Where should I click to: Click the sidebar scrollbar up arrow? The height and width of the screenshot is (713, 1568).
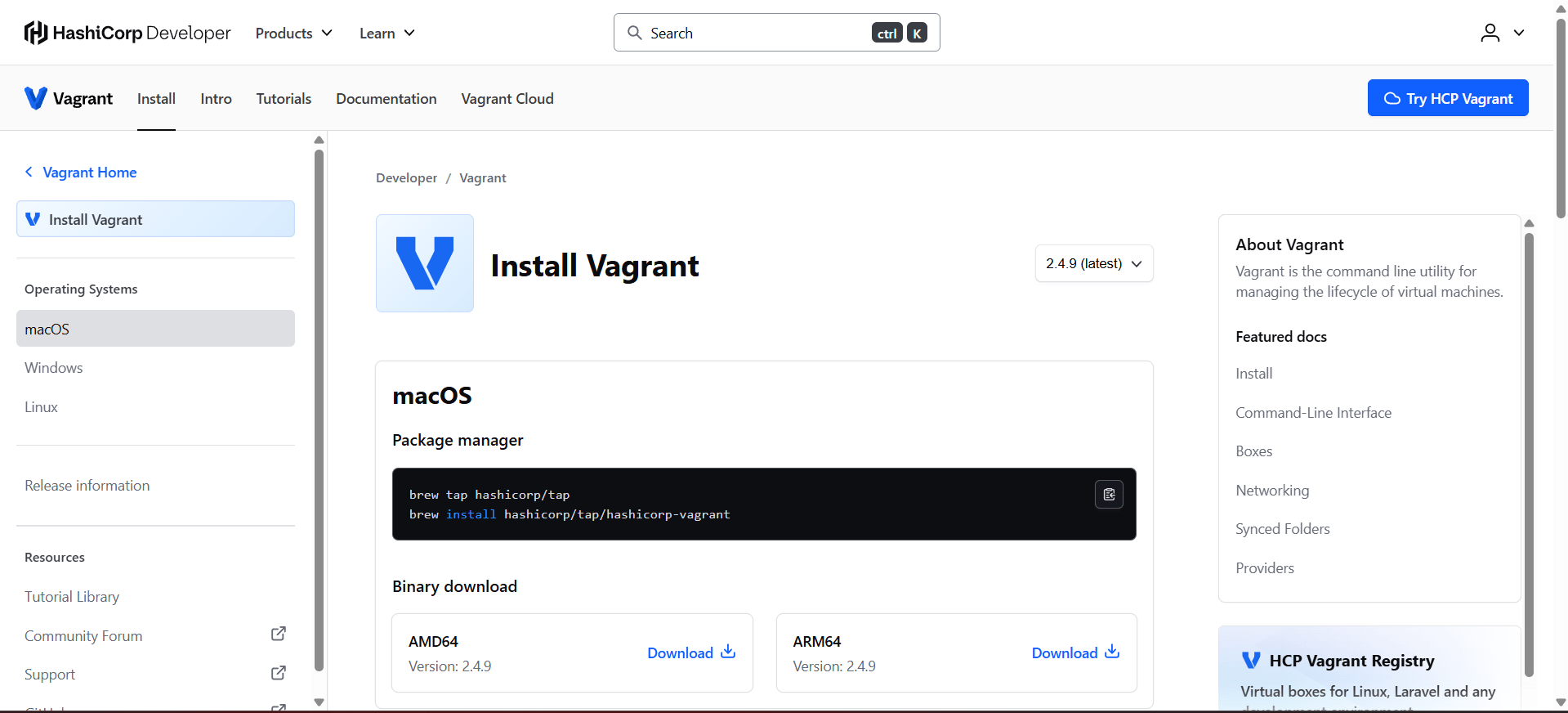(319, 140)
